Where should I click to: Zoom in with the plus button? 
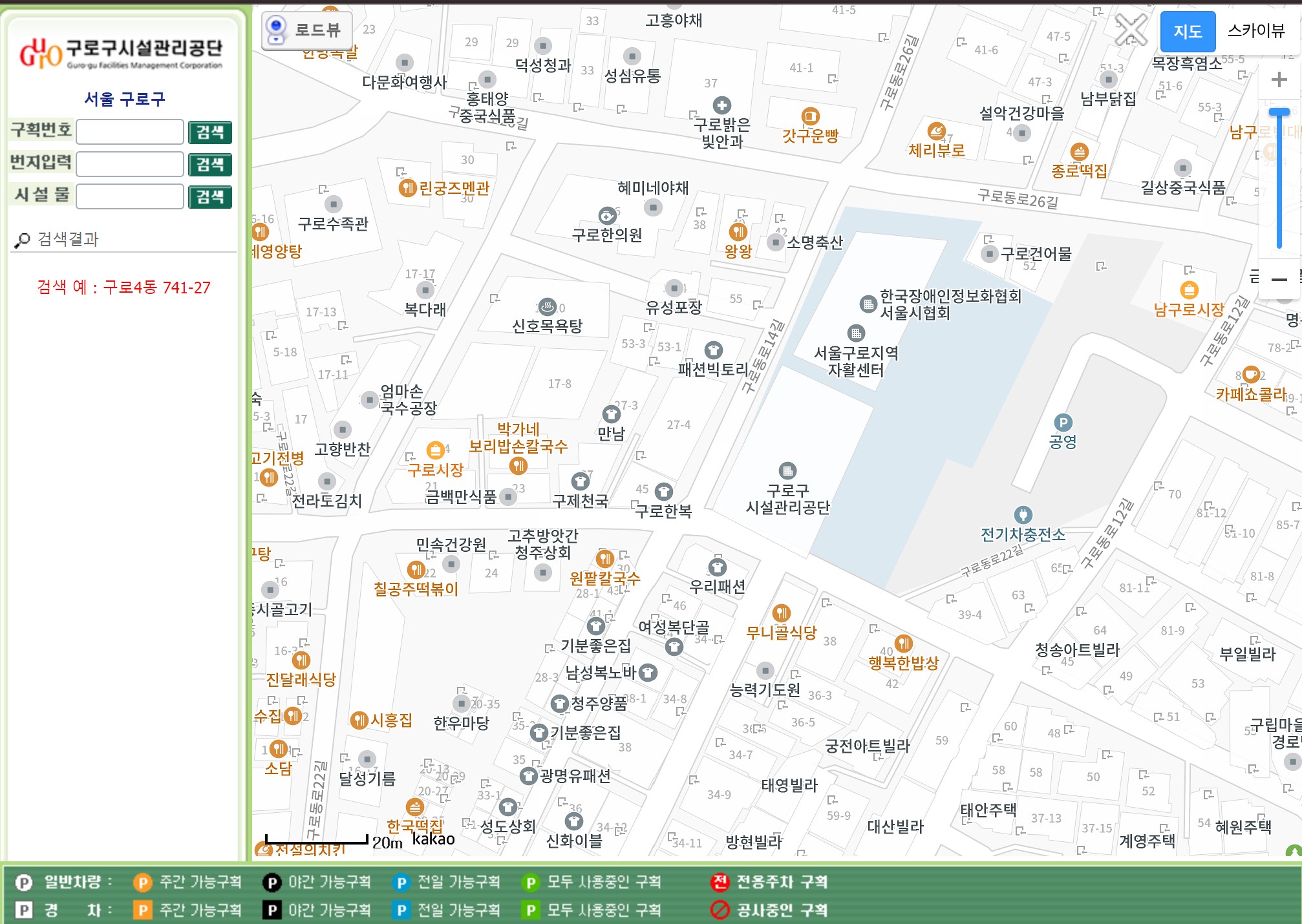click(x=1279, y=79)
